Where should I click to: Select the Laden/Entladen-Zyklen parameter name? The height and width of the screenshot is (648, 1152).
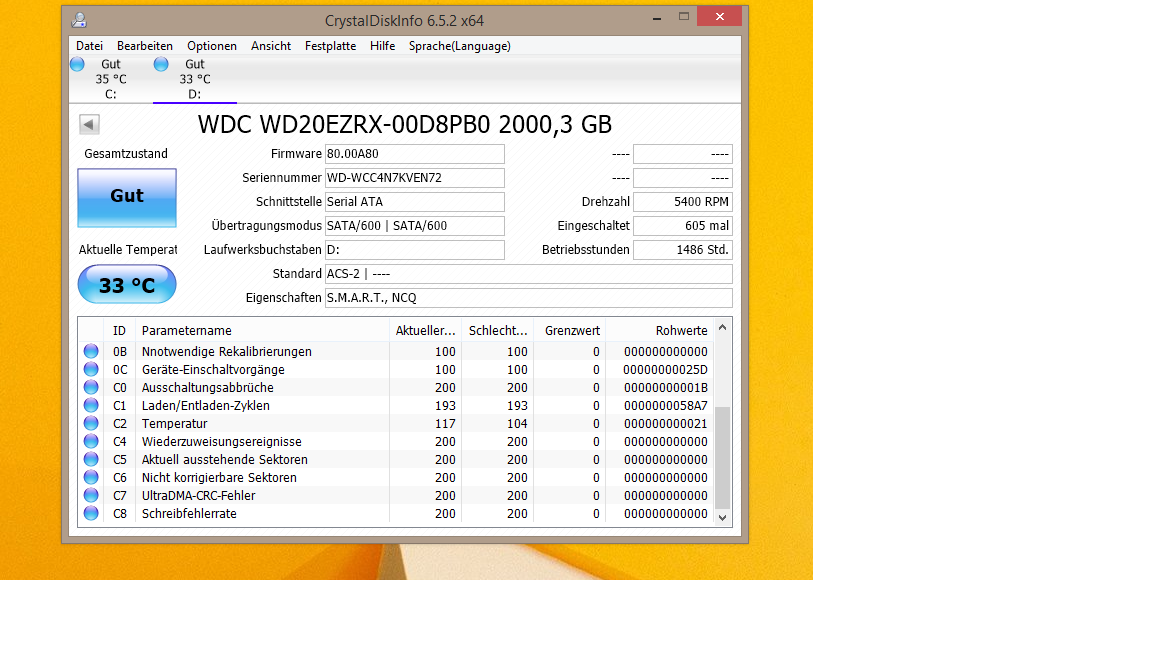206,406
